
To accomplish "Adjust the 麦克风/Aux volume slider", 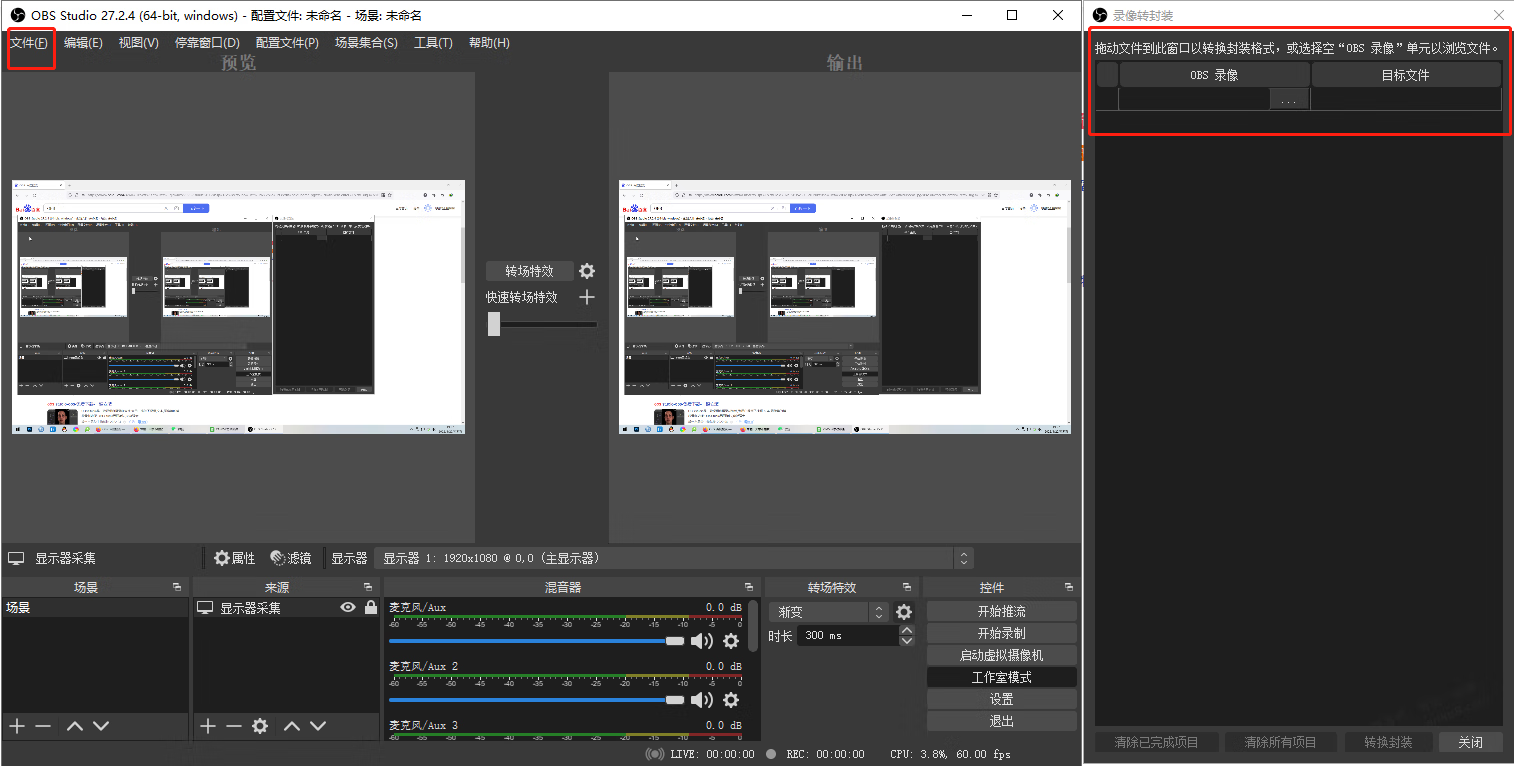I will pyautogui.click(x=536, y=641).
